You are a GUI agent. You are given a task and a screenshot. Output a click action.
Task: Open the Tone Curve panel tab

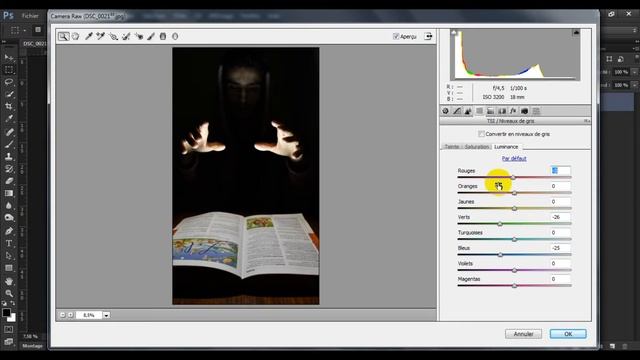click(457, 111)
